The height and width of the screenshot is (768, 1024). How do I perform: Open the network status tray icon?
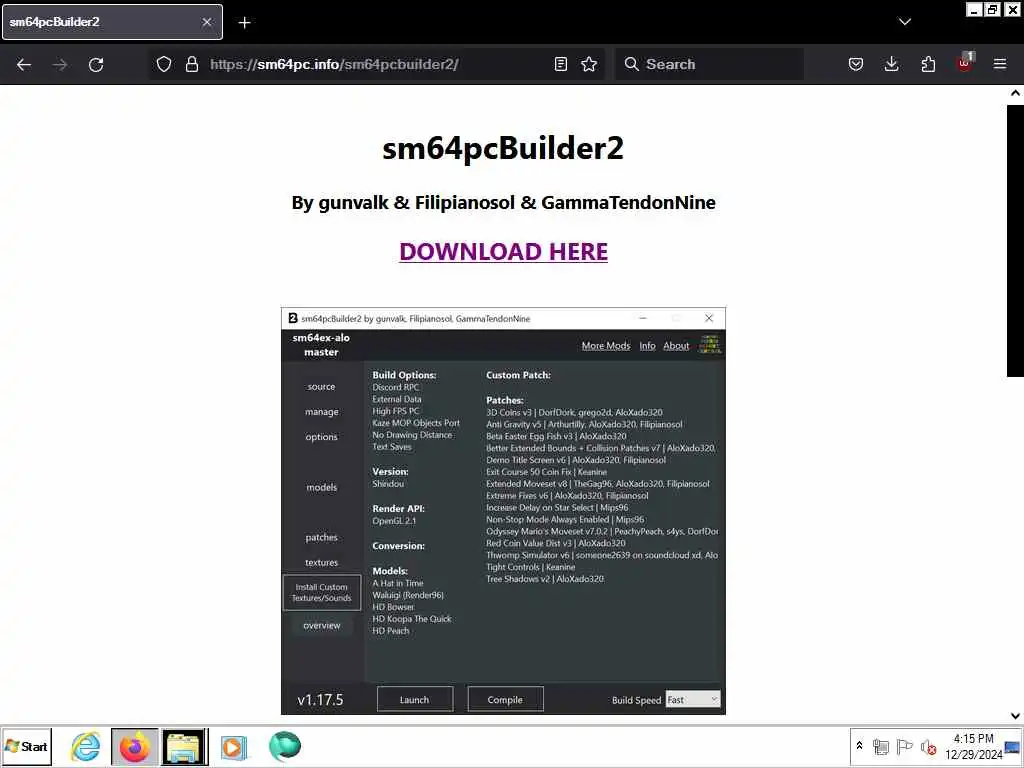[881, 746]
